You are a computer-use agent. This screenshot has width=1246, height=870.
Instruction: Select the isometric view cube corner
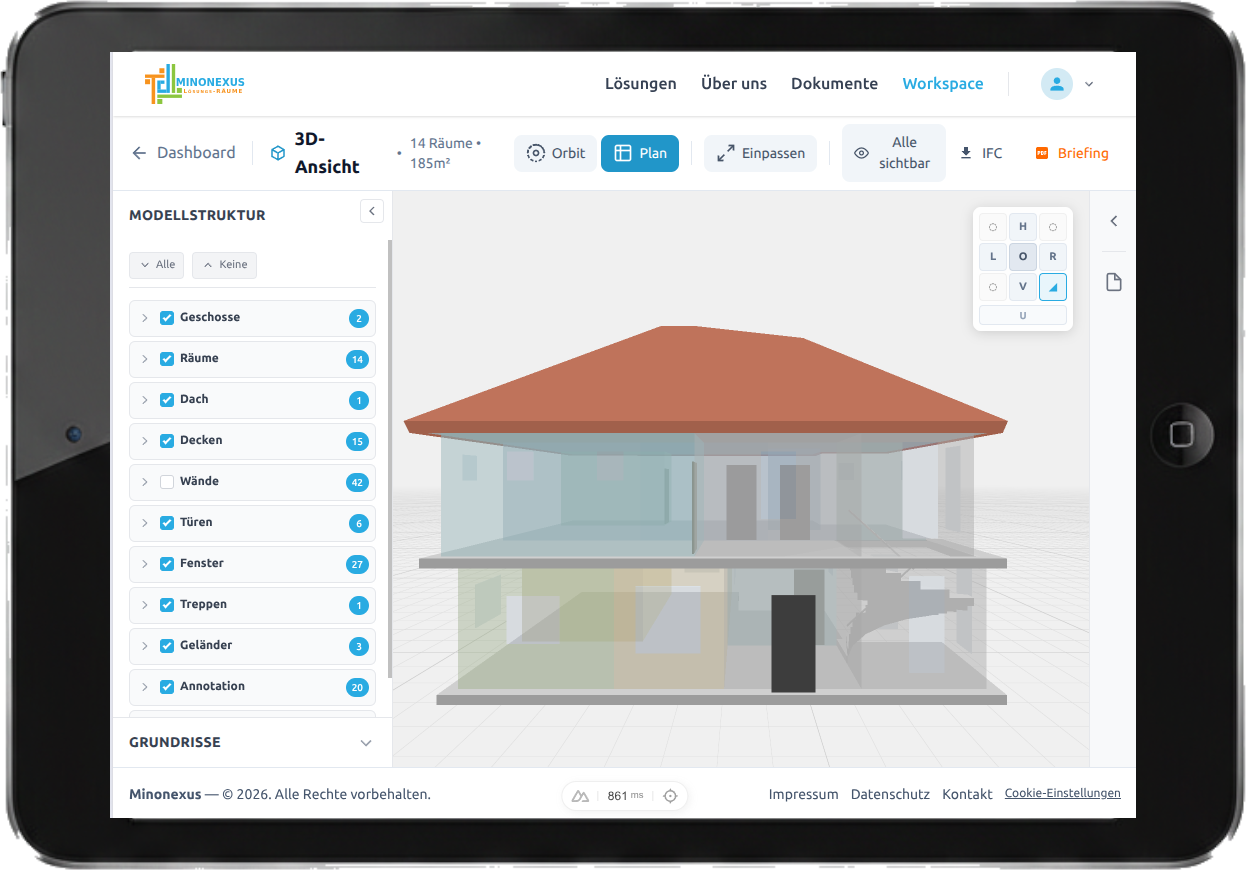click(x=1052, y=287)
